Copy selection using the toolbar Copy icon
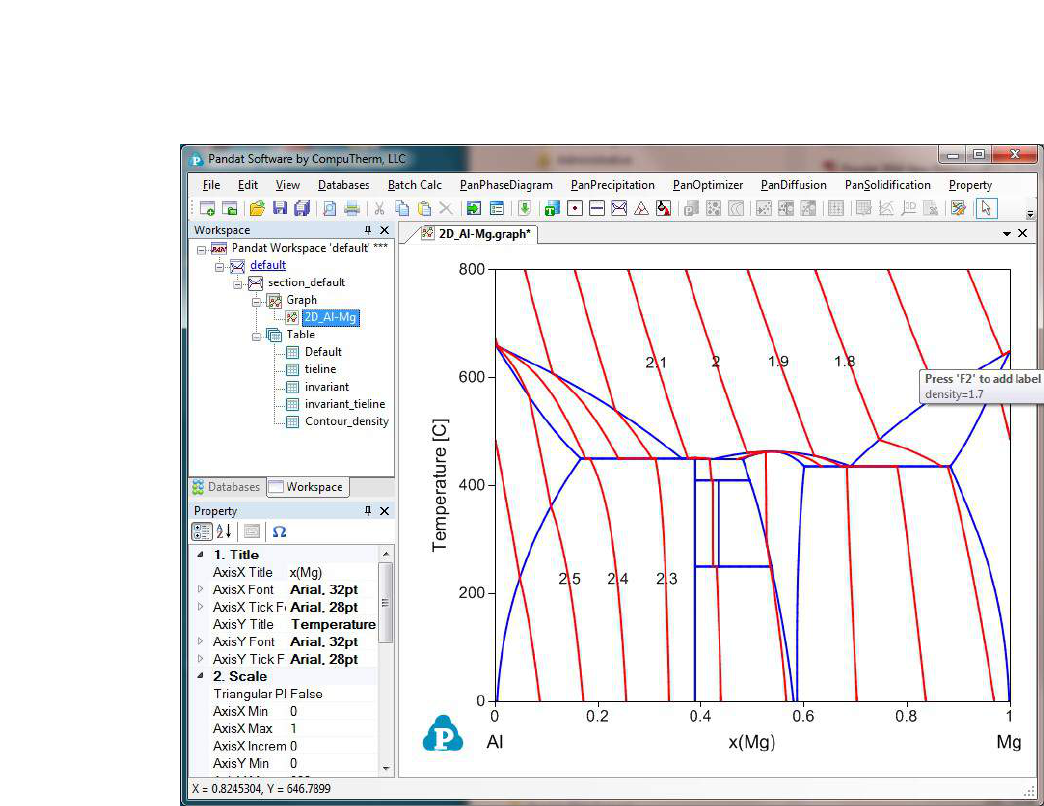This screenshot has height=806, width=1044. (x=401, y=208)
